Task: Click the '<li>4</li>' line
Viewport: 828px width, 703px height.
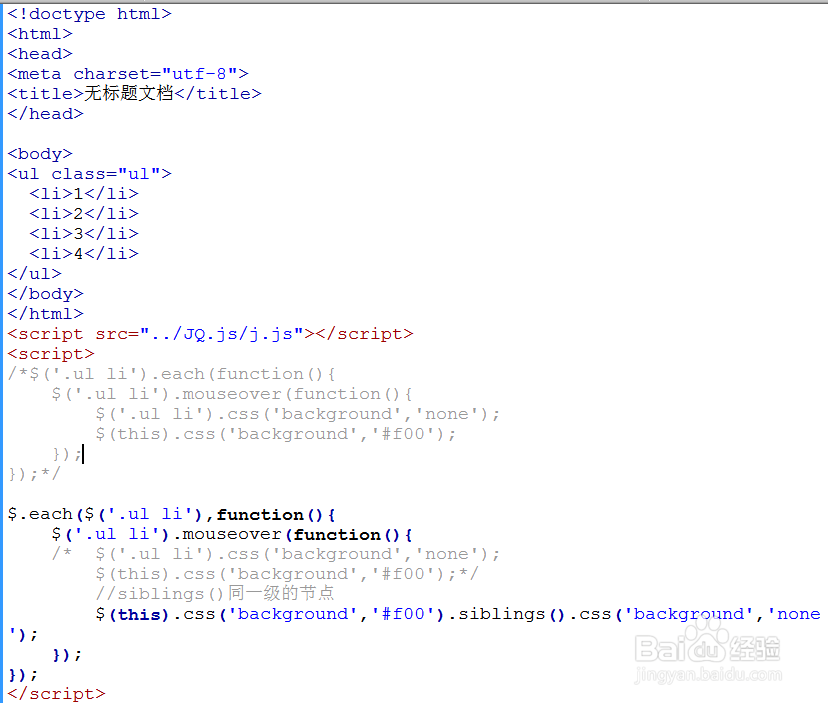Action: pyautogui.click(x=84, y=254)
